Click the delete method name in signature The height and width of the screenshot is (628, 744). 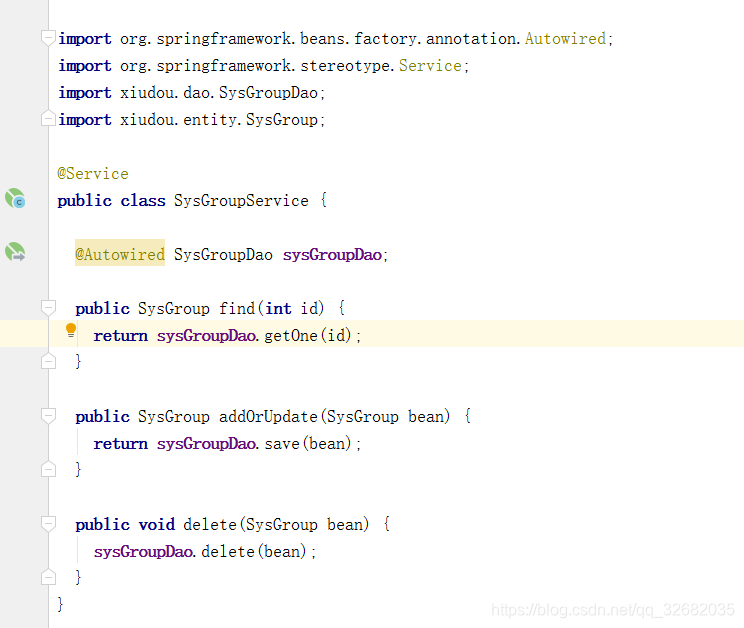pyautogui.click(x=210, y=525)
